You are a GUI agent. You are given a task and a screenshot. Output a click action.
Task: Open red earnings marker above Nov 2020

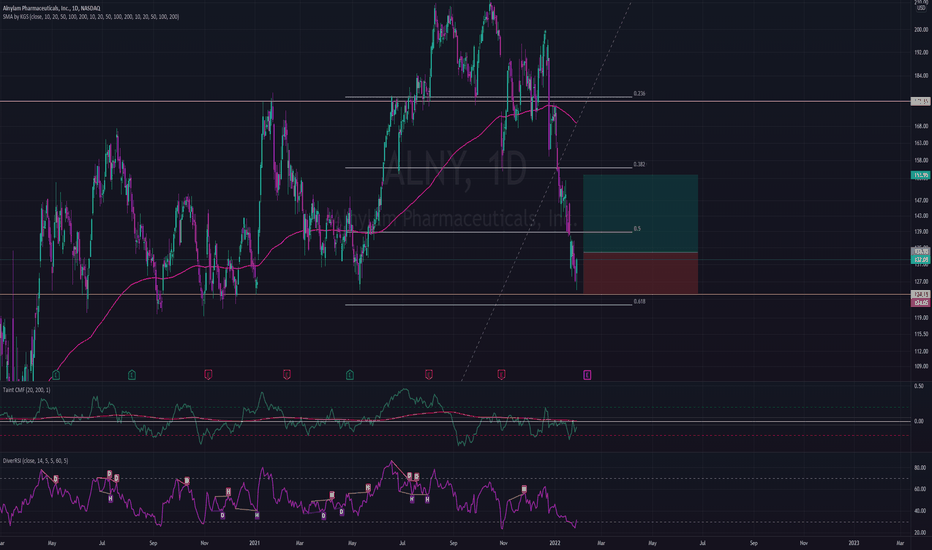point(208,375)
